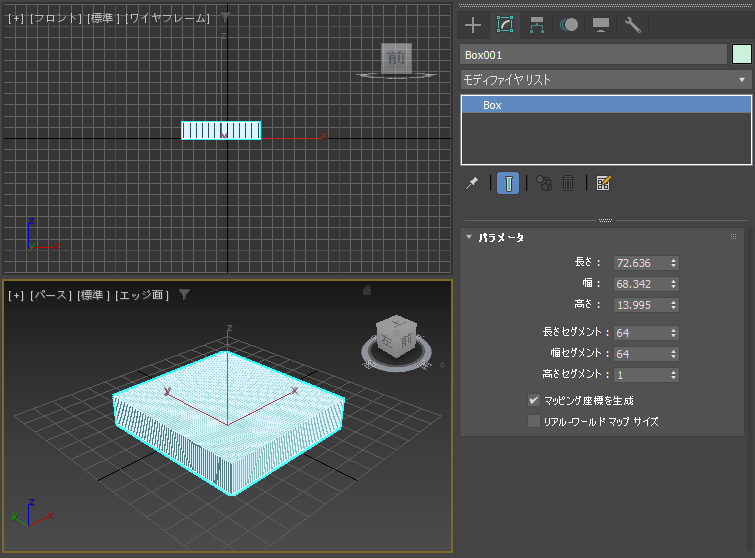This screenshot has width=755, height=558.
Task: Click the 高さ spinner arrows
Action: point(674,305)
